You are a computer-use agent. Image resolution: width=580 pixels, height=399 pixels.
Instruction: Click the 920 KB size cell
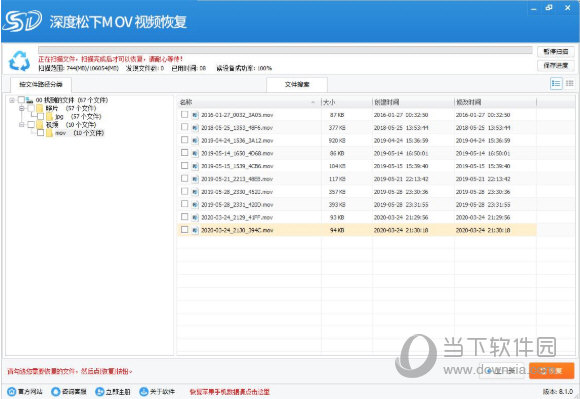click(x=337, y=141)
